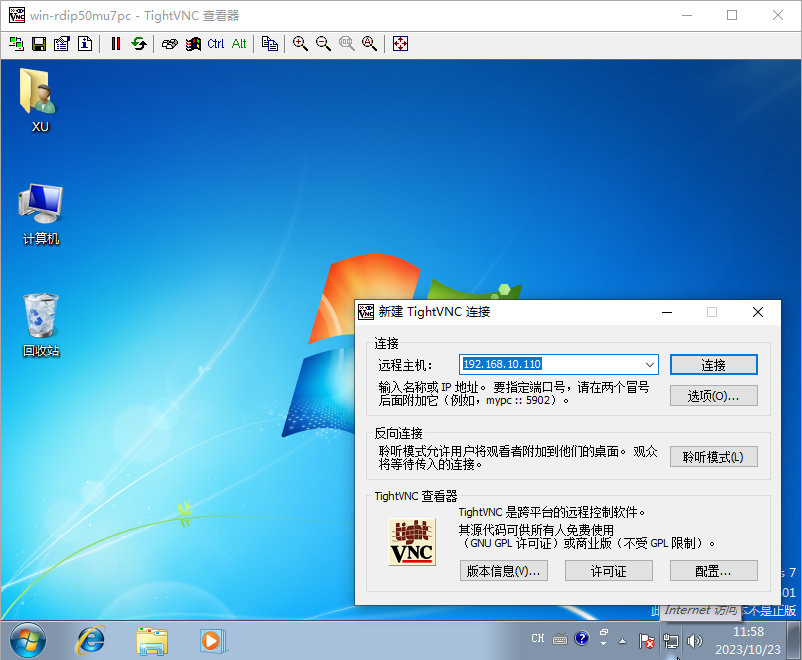Open 聆听模式 for reverse connections
This screenshot has height=660, width=802.
click(x=713, y=456)
